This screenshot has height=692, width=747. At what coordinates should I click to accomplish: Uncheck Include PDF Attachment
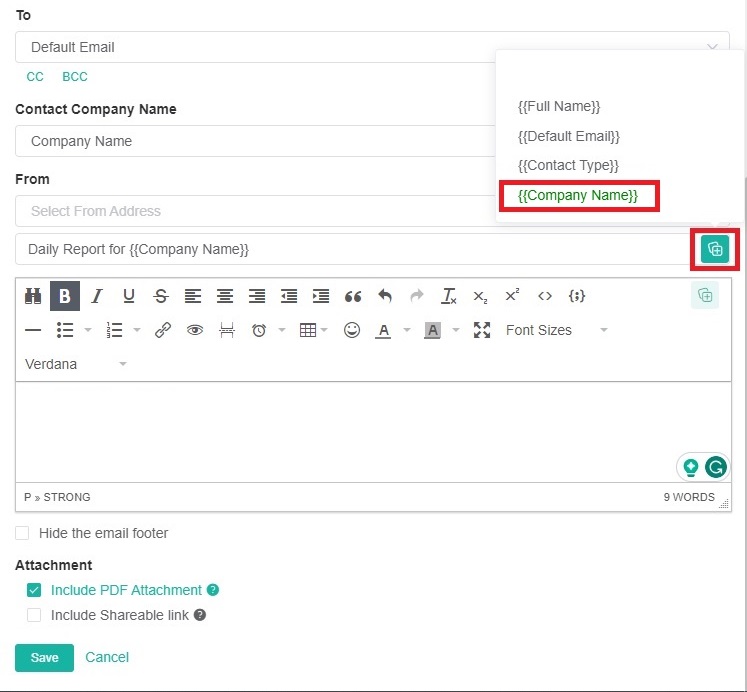[x=34, y=590]
